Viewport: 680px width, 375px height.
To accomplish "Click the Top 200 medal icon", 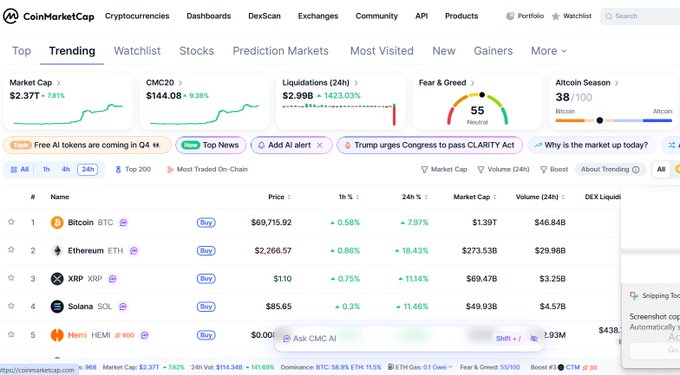I will point(118,170).
